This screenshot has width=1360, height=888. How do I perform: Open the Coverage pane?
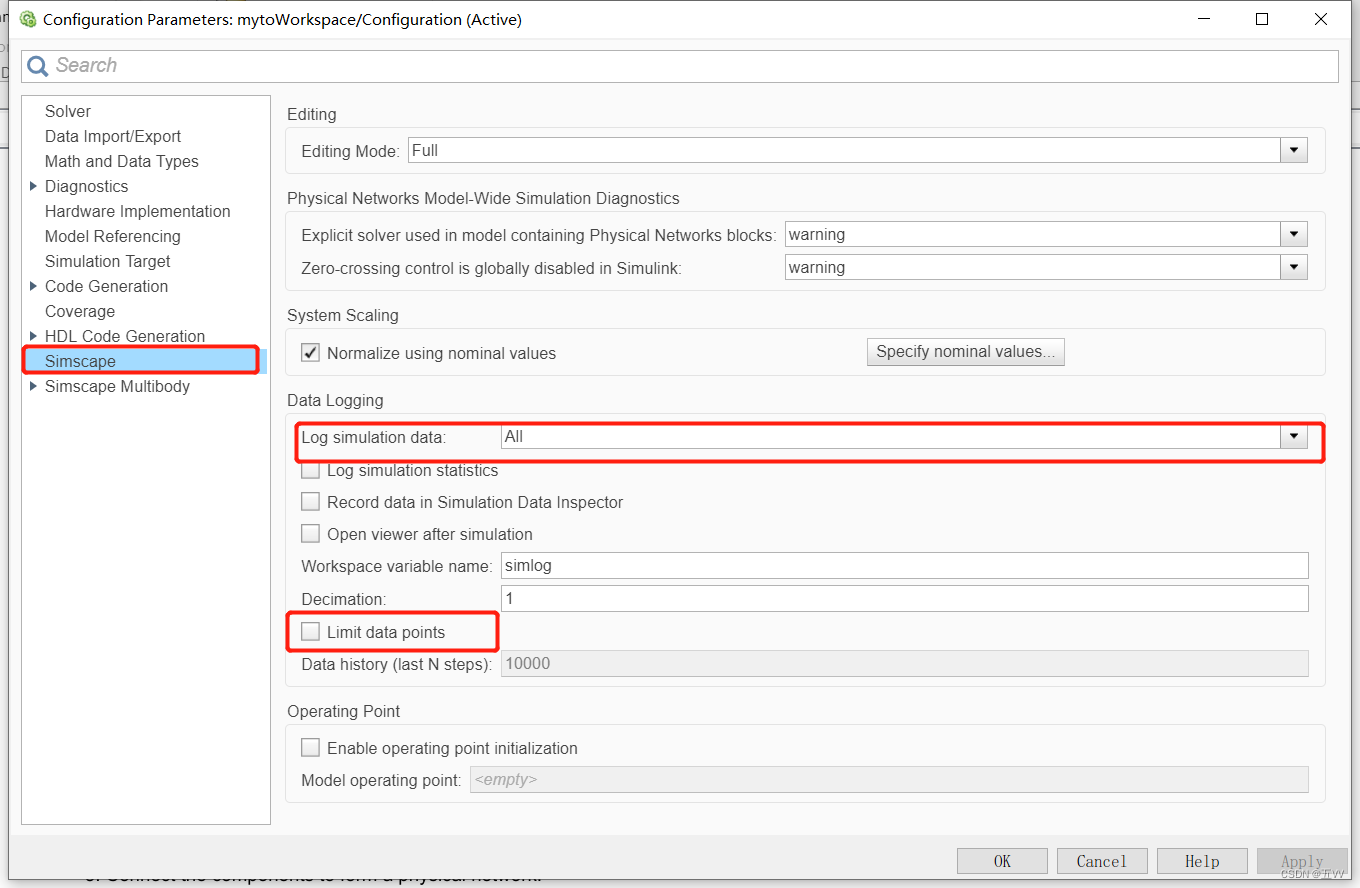tap(80, 311)
